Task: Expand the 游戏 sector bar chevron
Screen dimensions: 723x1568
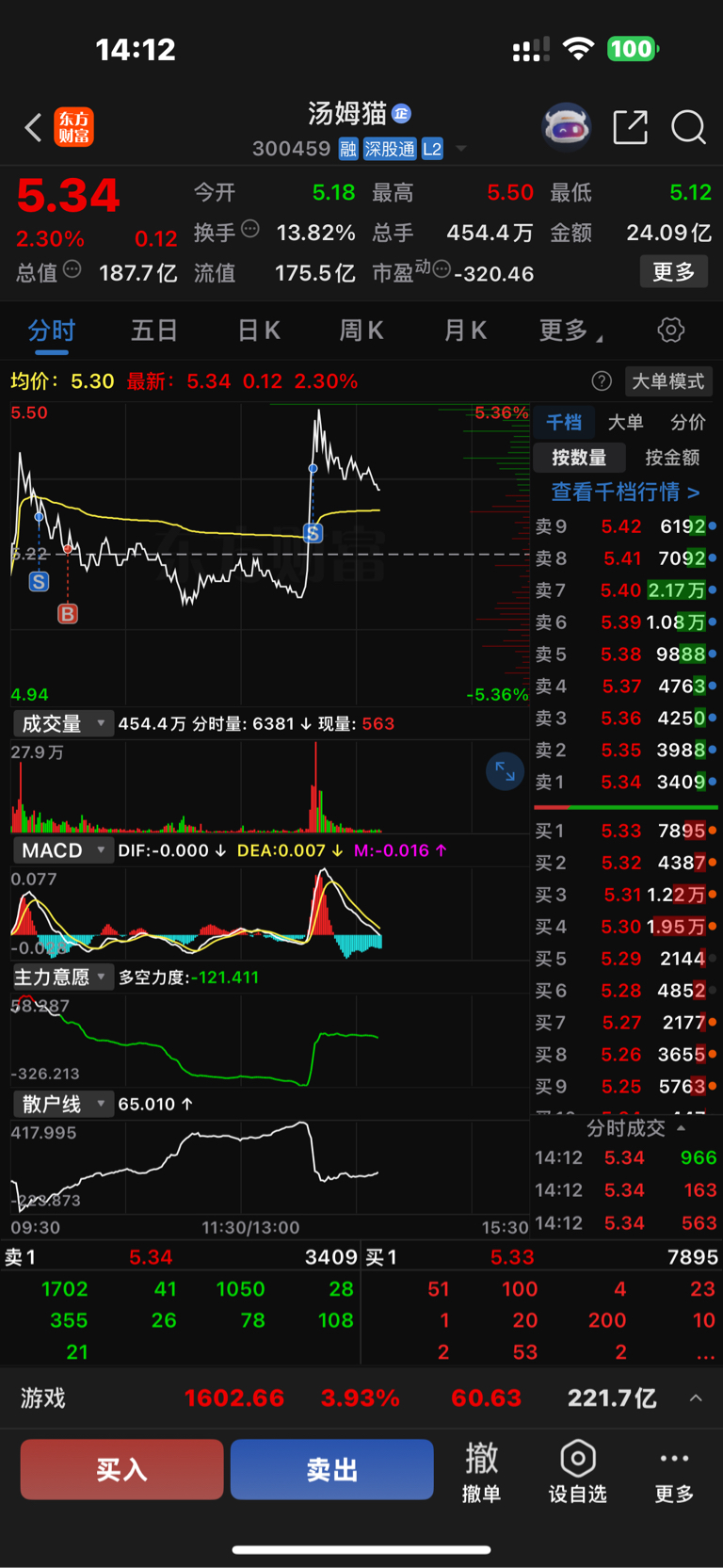Action: click(696, 1398)
